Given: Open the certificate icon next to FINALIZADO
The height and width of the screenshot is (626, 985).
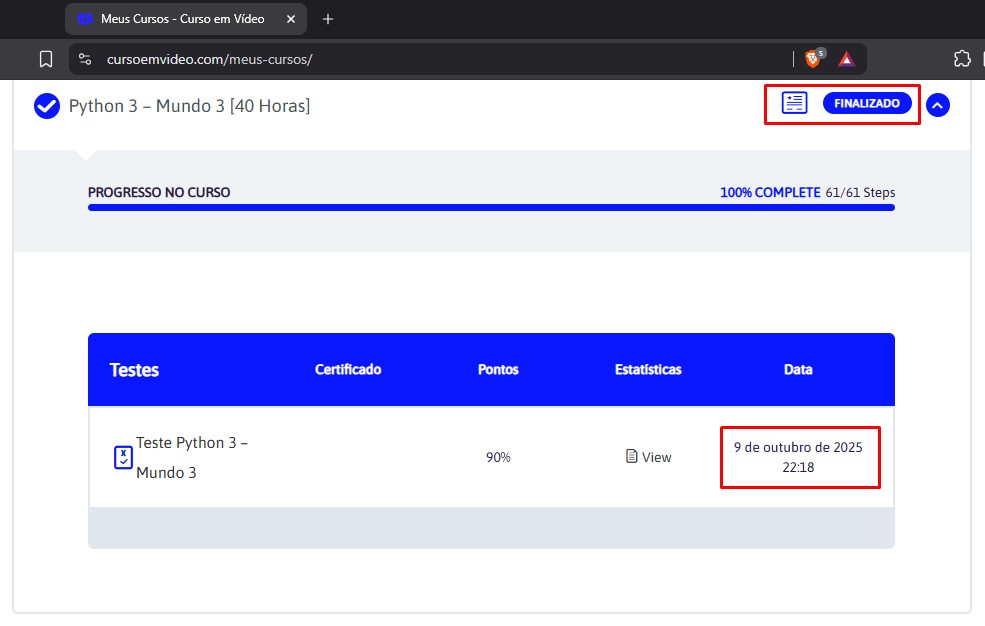Looking at the screenshot, I should 795,103.
